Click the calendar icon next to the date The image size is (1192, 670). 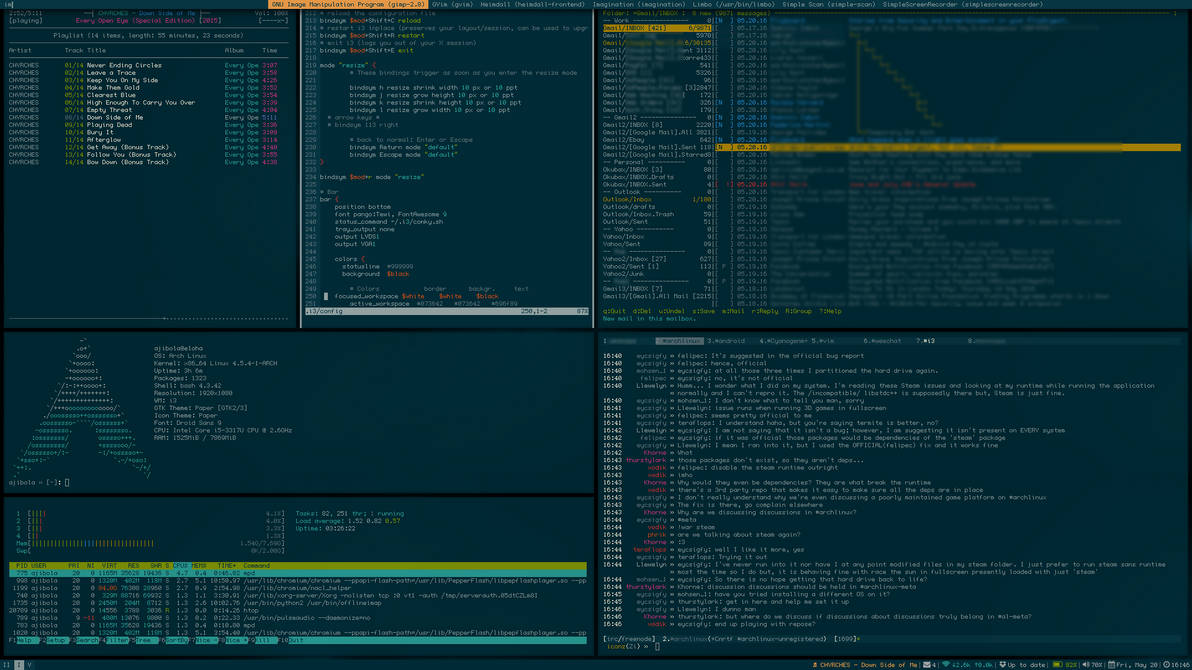coord(1111,665)
